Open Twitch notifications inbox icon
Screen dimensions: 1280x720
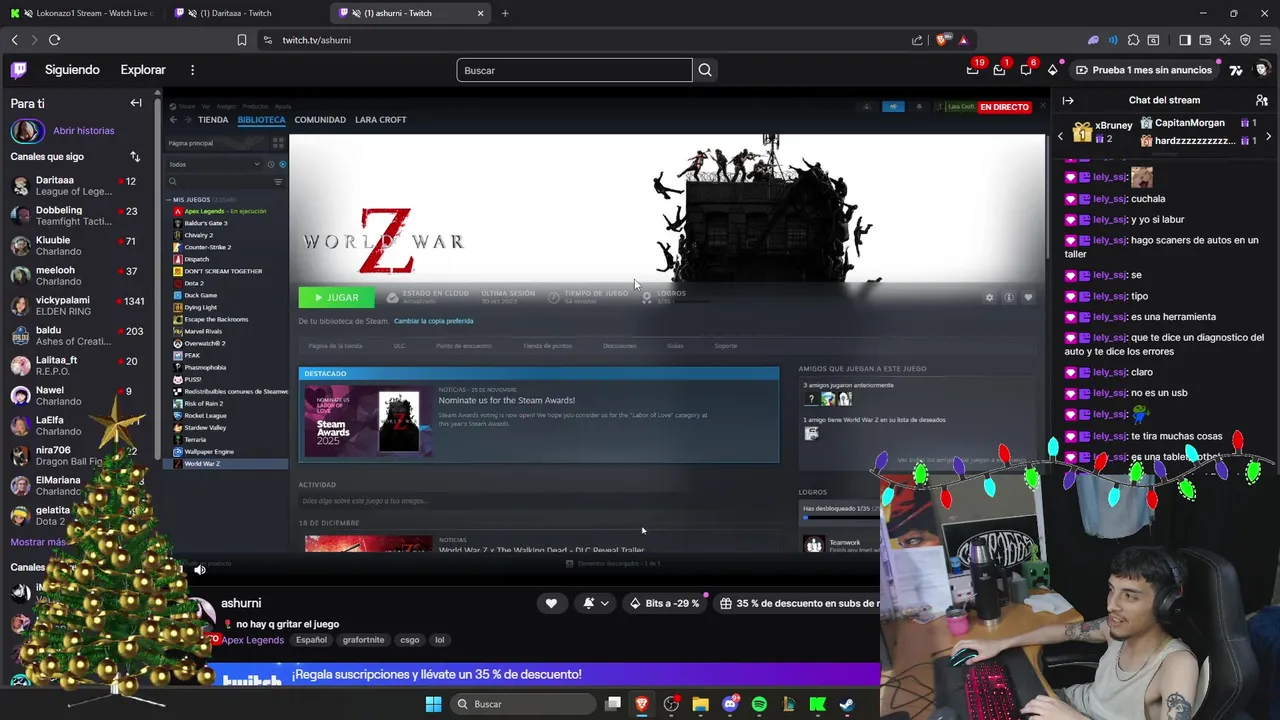point(999,70)
